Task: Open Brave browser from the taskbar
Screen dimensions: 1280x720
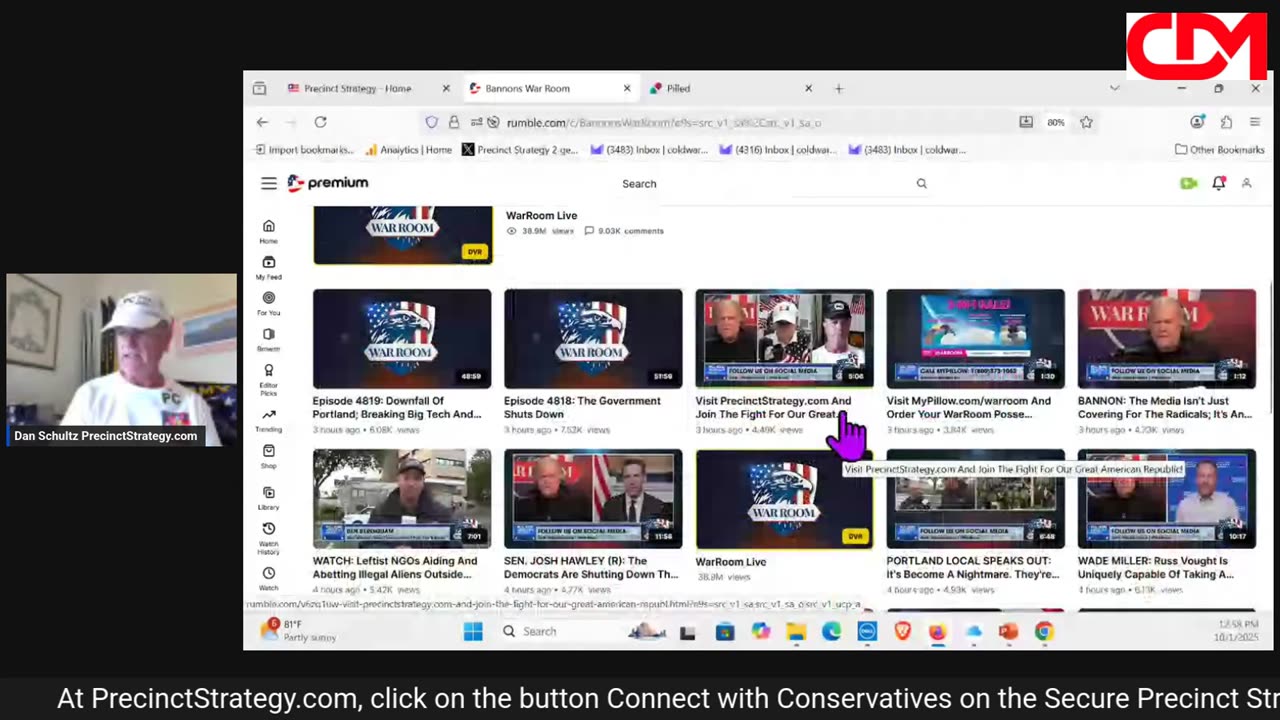Action: coord(902,631)
